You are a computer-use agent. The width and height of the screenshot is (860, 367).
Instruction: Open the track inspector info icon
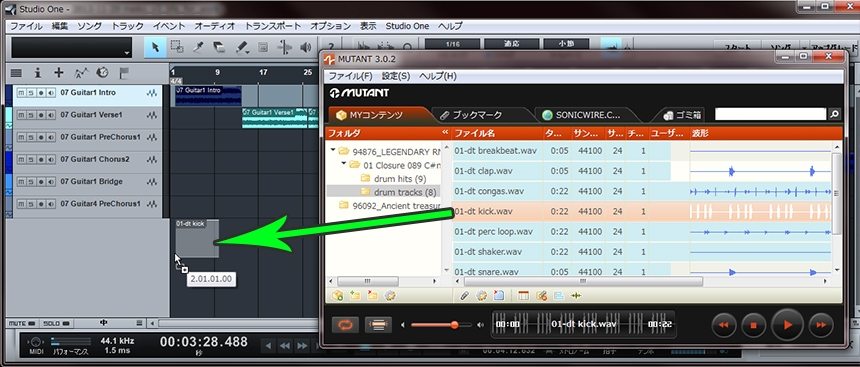pyautogui.click(x=38, y=72)
